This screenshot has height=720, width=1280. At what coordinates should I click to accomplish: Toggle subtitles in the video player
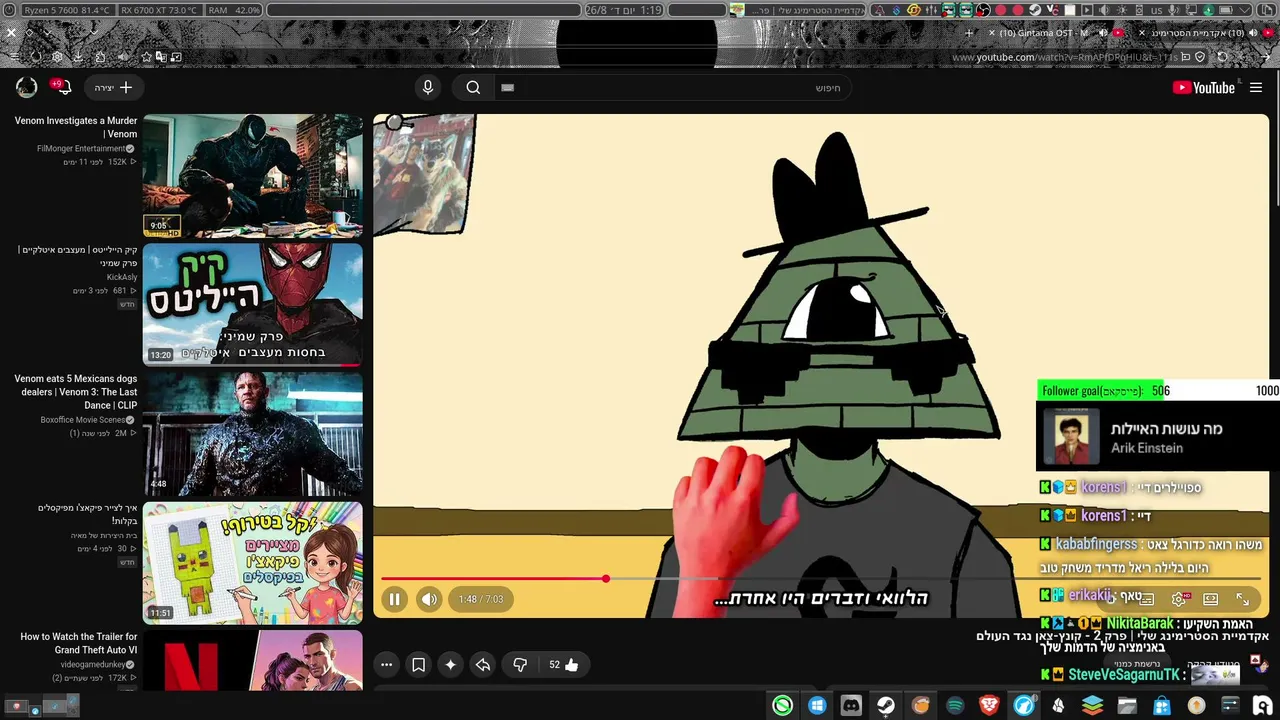pyautogui.click(x=1147, y=599)
